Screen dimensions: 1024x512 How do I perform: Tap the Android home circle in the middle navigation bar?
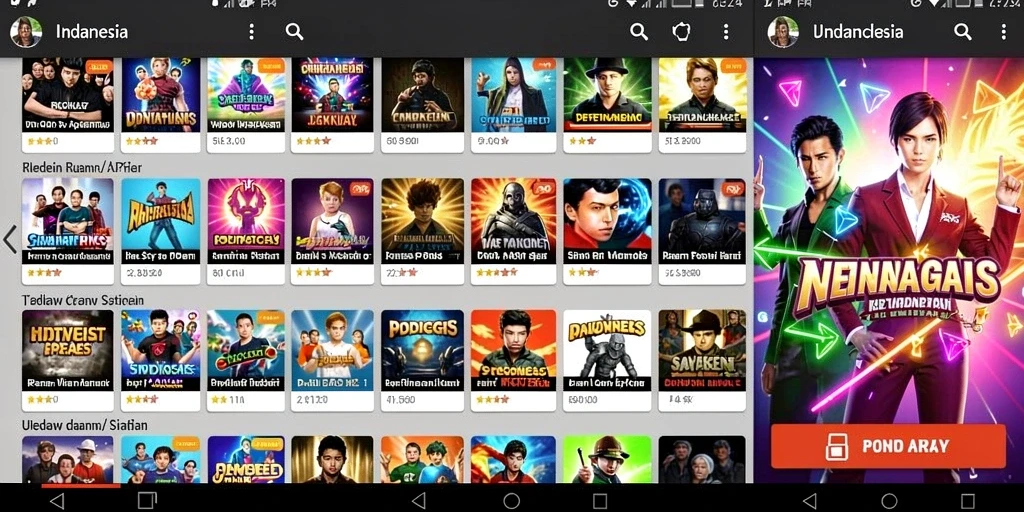click(511, 501)
